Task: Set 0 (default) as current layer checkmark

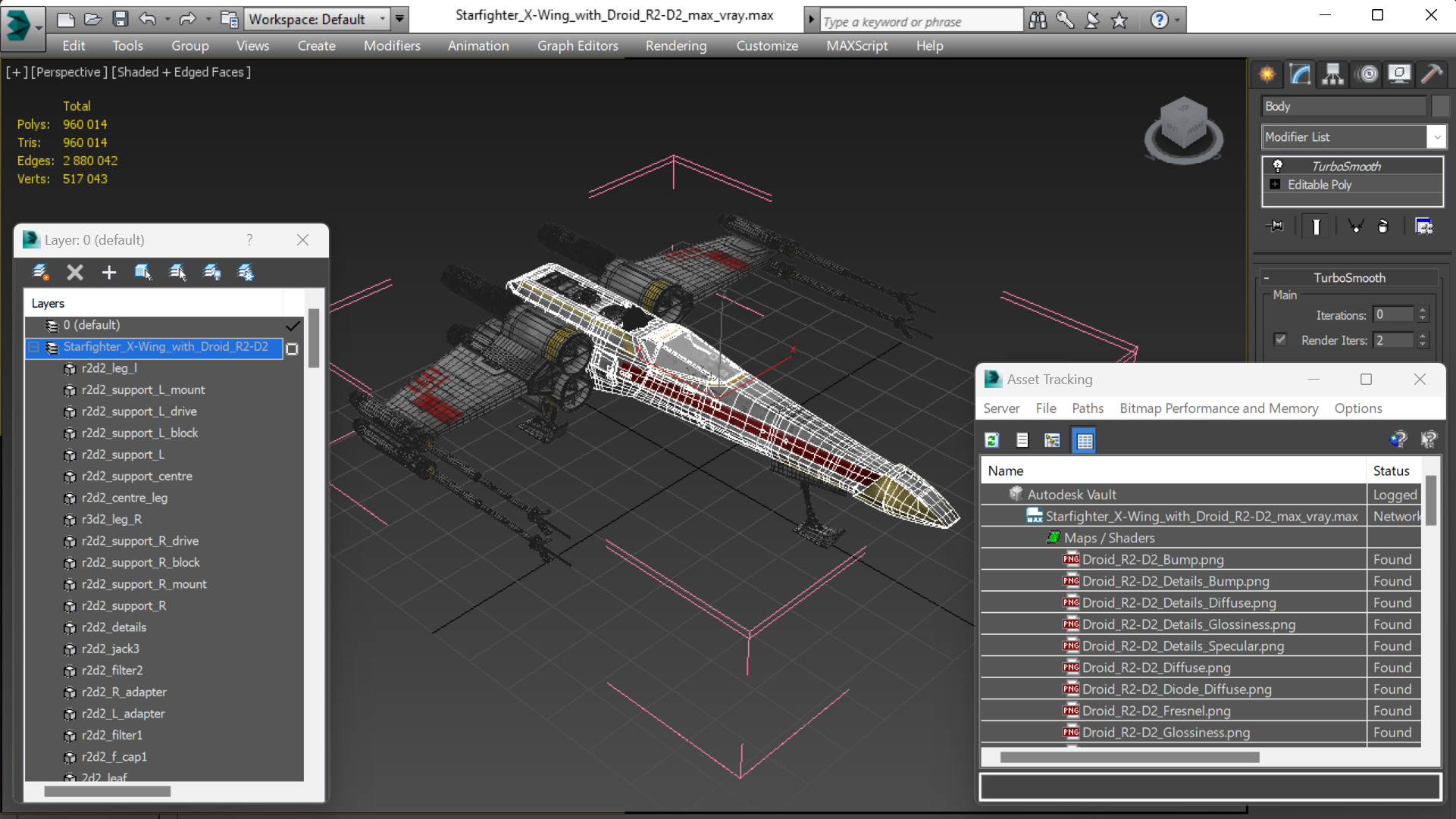Action: [x=293, y=325]
